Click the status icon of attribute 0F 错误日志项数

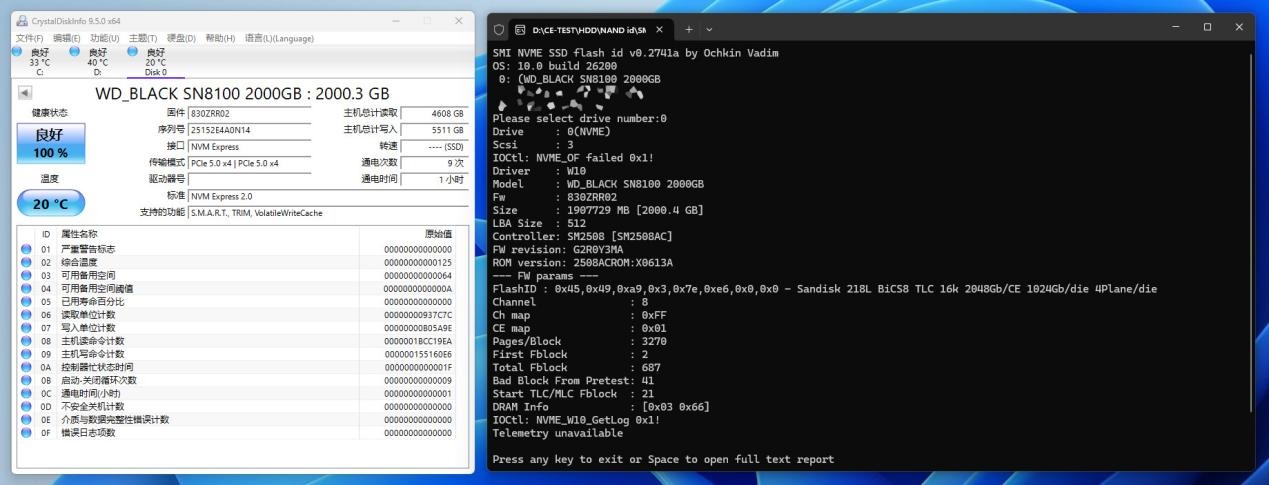click(27, 433)
